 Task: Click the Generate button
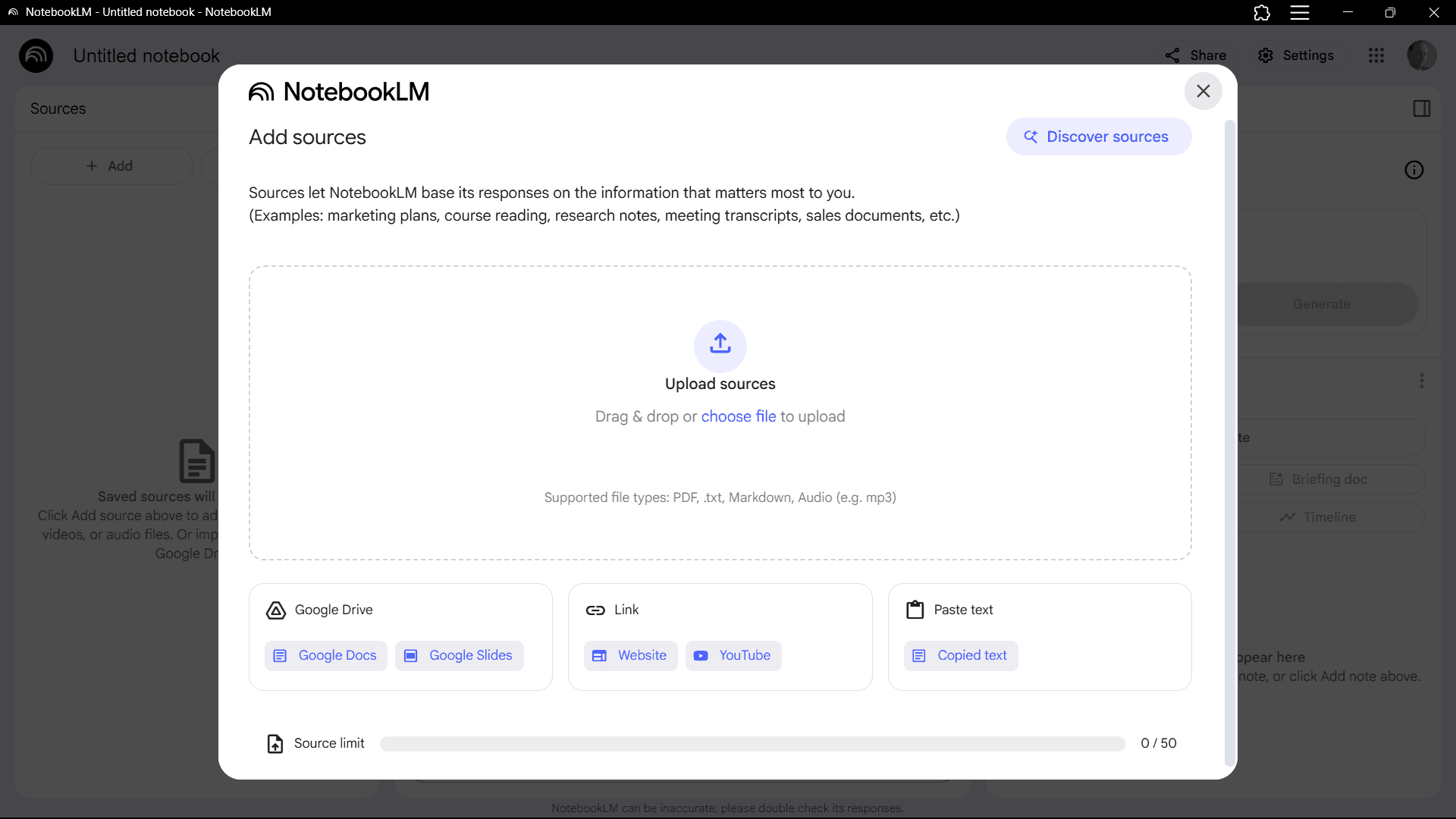1322,304
